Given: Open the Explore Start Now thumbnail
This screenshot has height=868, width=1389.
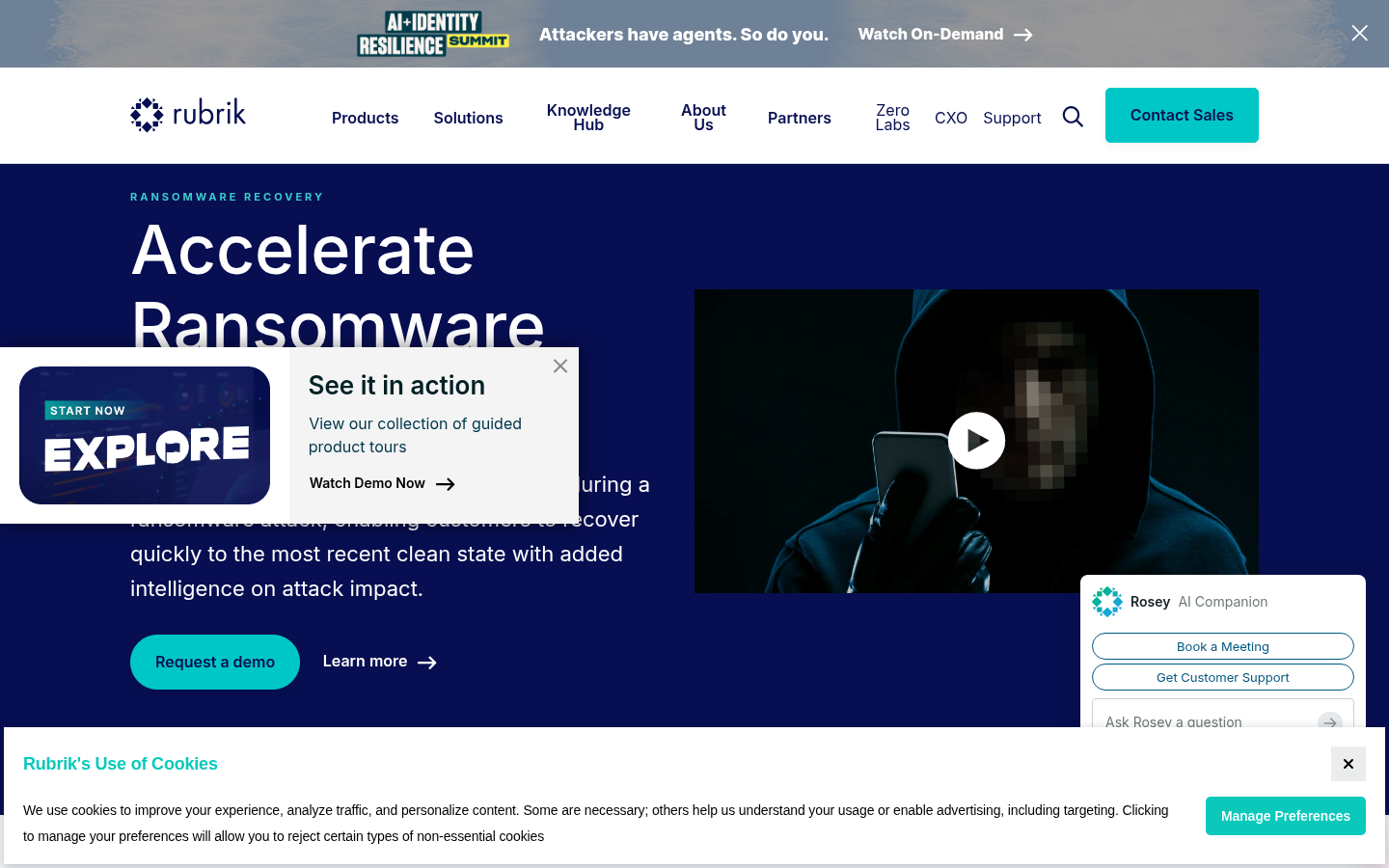Looking at the screenshot, I should [x=145, y=435].
